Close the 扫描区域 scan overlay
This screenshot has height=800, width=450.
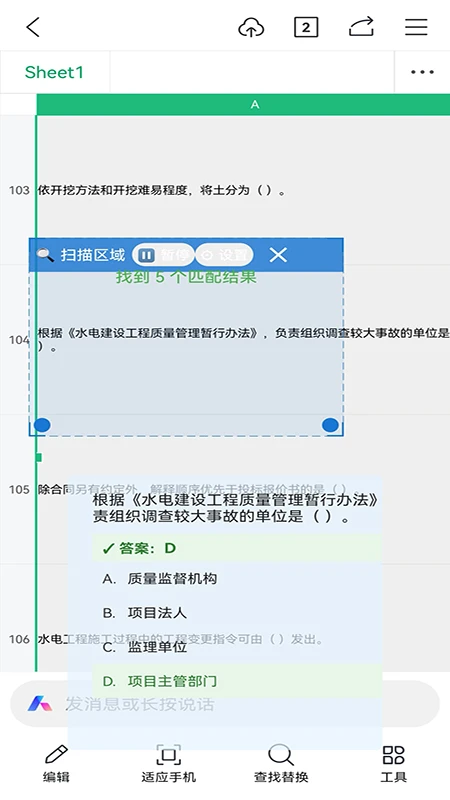click(278, 255)
